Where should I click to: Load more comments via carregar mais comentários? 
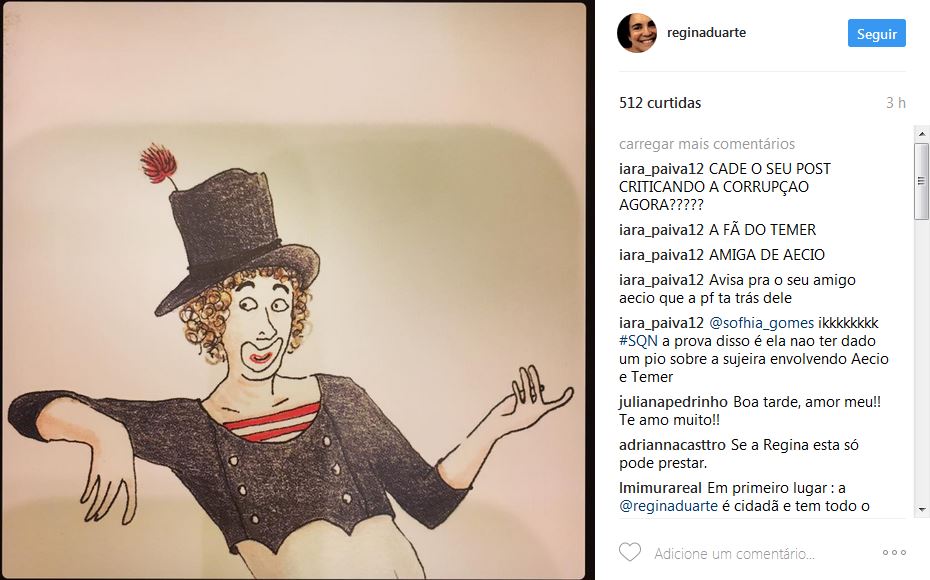pos(707,144)
